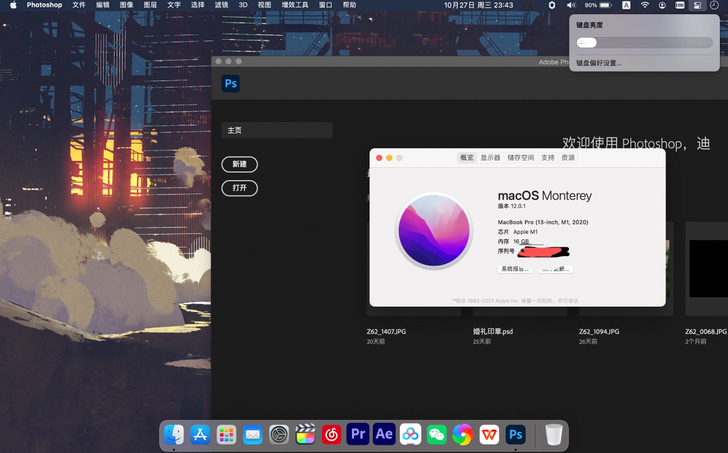Open the 视图 menu
The width and height of the screenshot is (728, 453).
[x=264, y=5]
